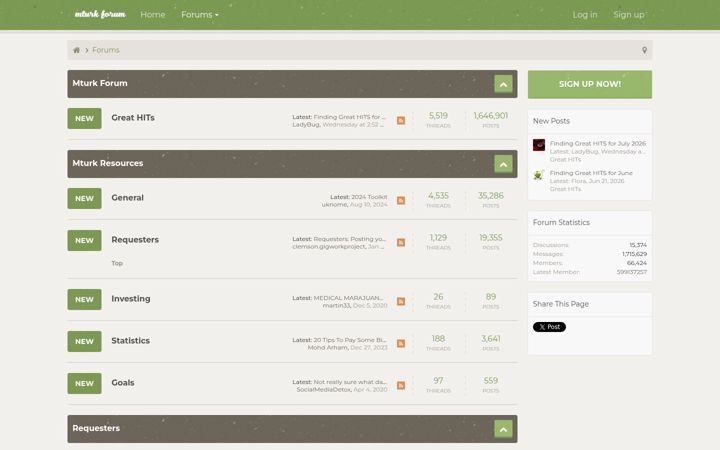Open the Statistics forum
This screenshot has height=450, width=720.
[x=130, y=341]
